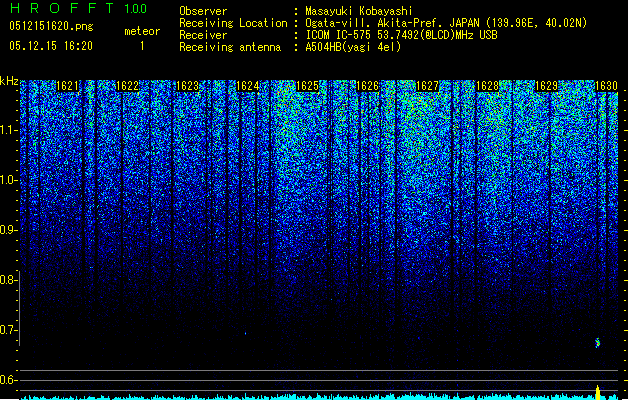629x400 pixels.
Task: Click the 1625 time marker
Action: [x=307, y=86]
